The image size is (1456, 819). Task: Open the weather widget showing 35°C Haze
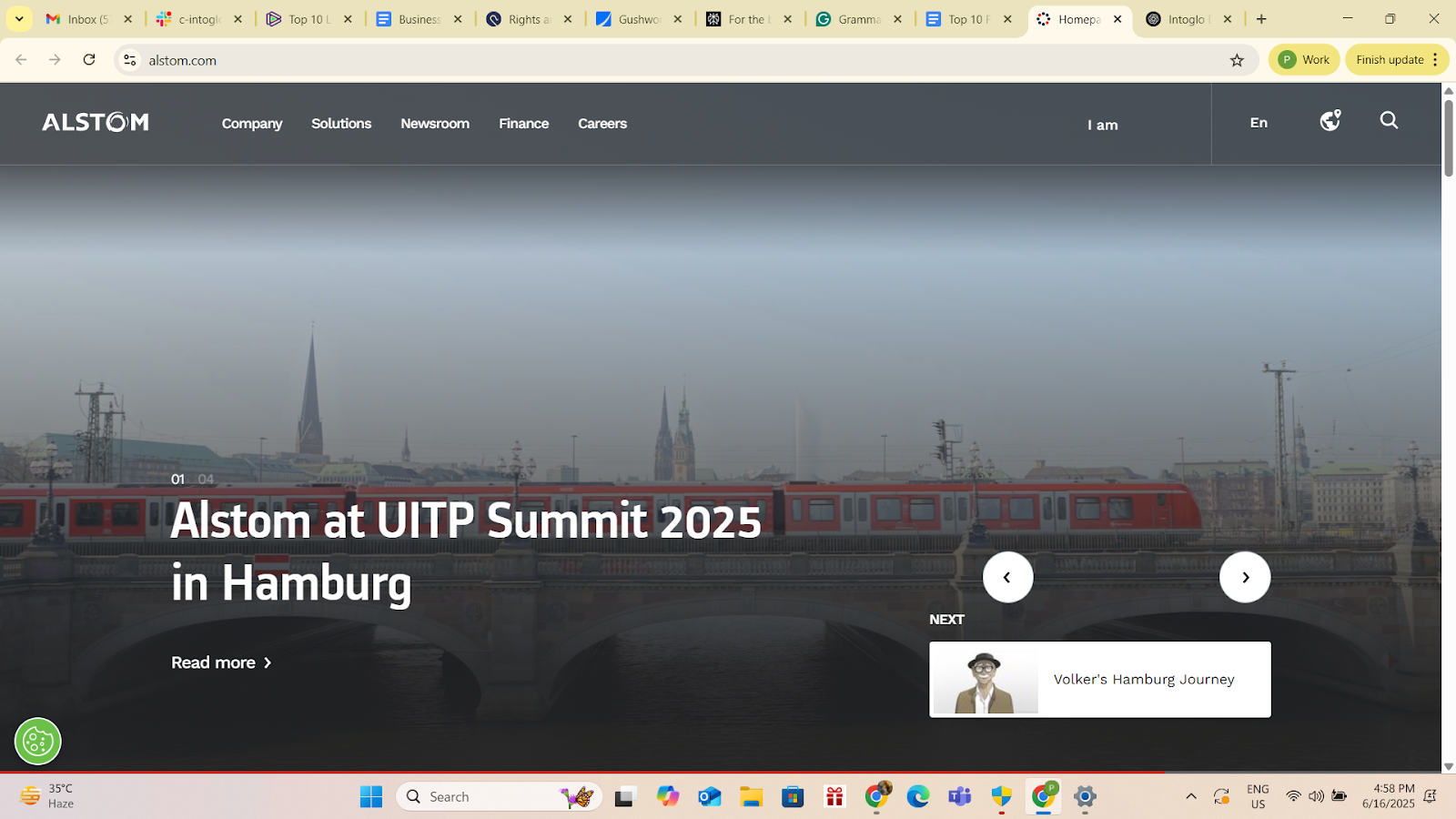pos(47,796)
